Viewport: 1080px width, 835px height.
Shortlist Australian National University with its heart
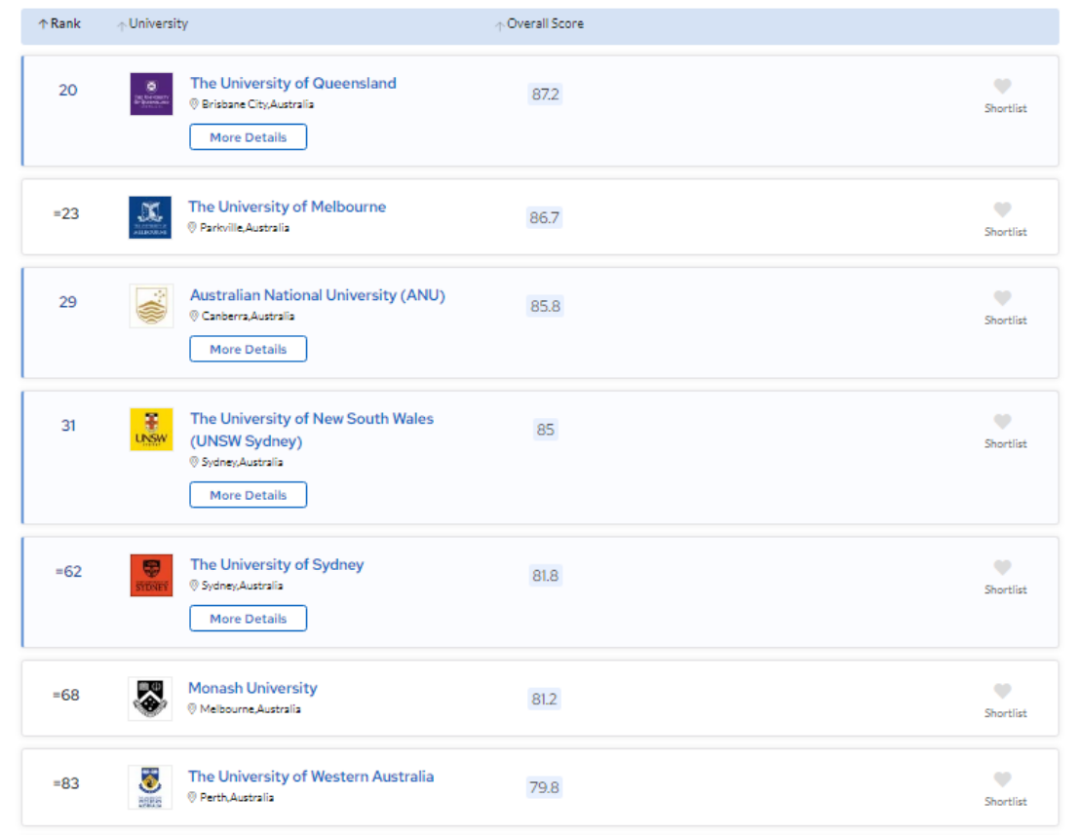tap(1002, 298)
